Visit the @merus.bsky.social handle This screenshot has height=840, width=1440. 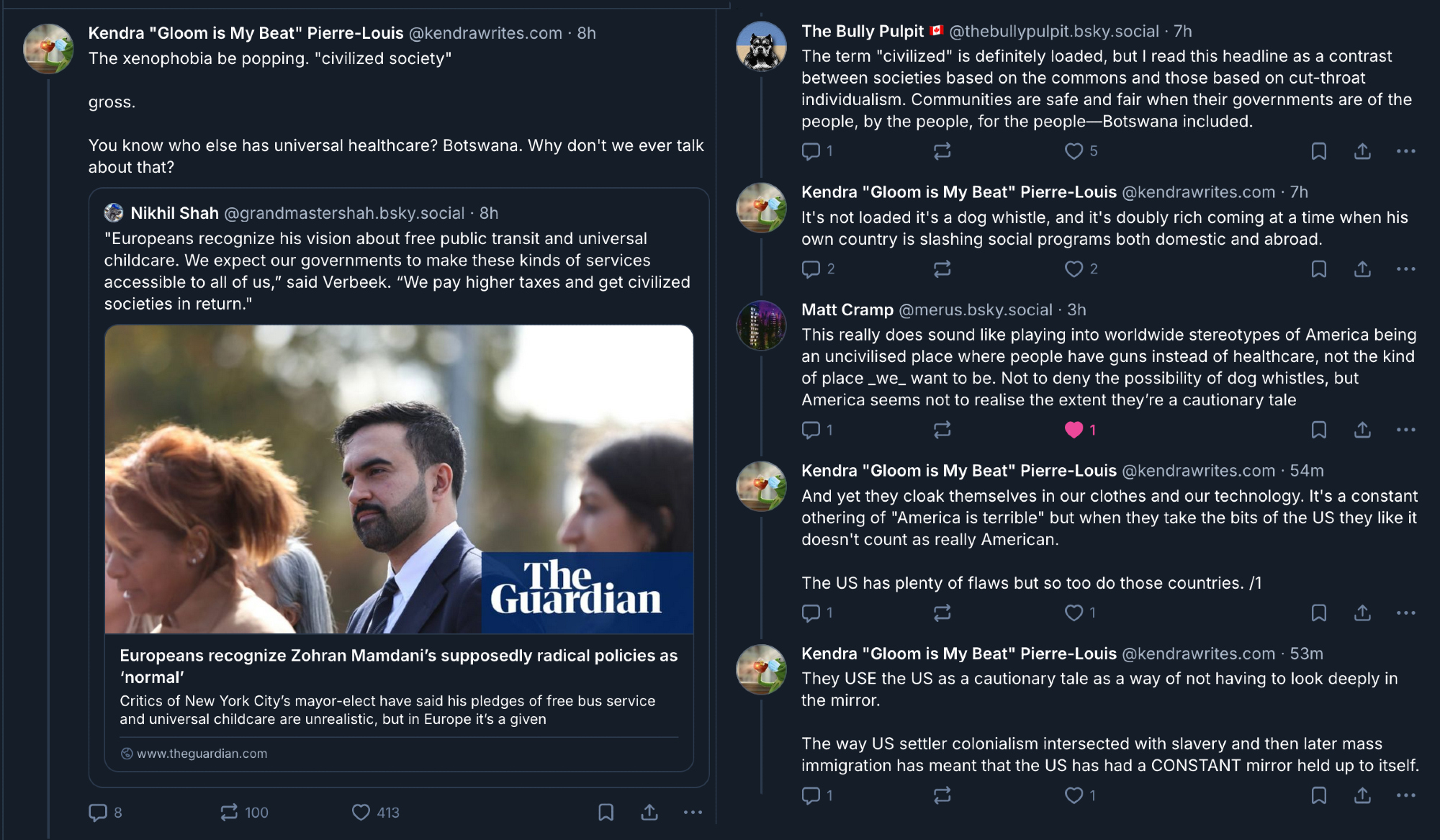pyautogui.click(x=976, y=310)
